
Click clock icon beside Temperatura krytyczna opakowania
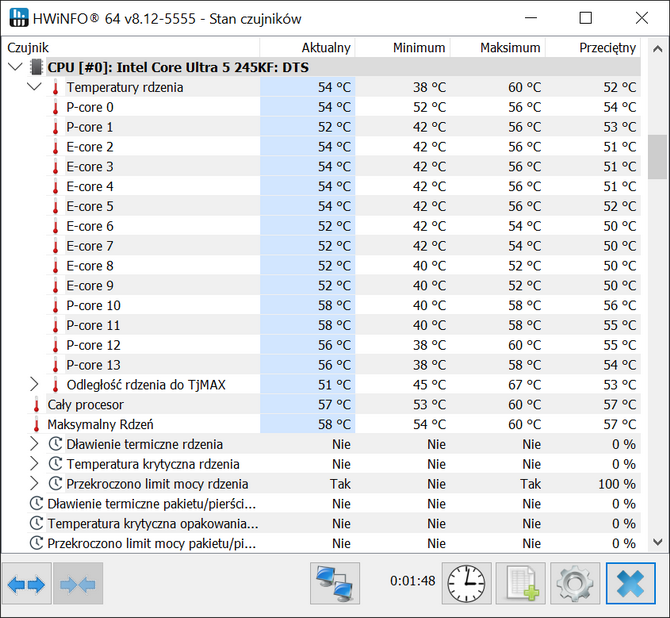(36, 523)
